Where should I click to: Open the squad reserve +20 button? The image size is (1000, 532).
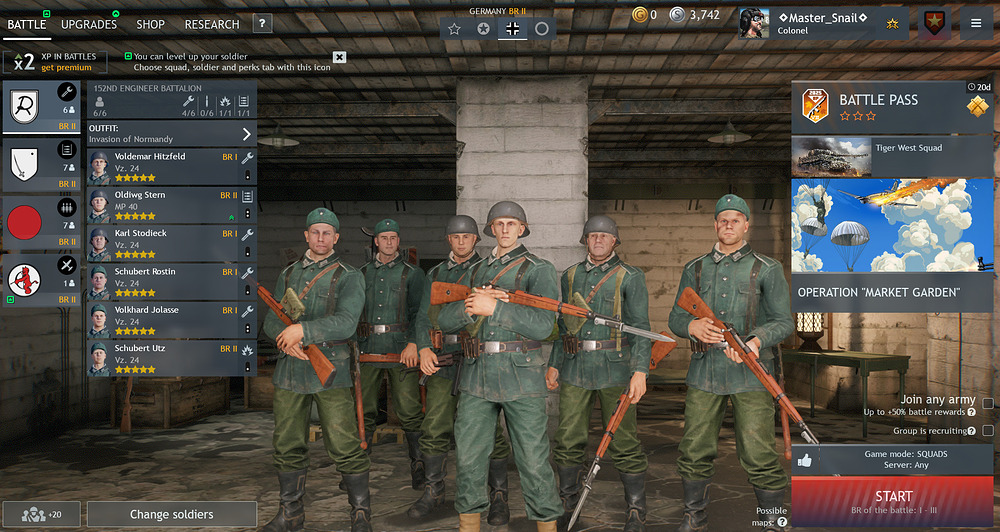click(x=41, y=514)
